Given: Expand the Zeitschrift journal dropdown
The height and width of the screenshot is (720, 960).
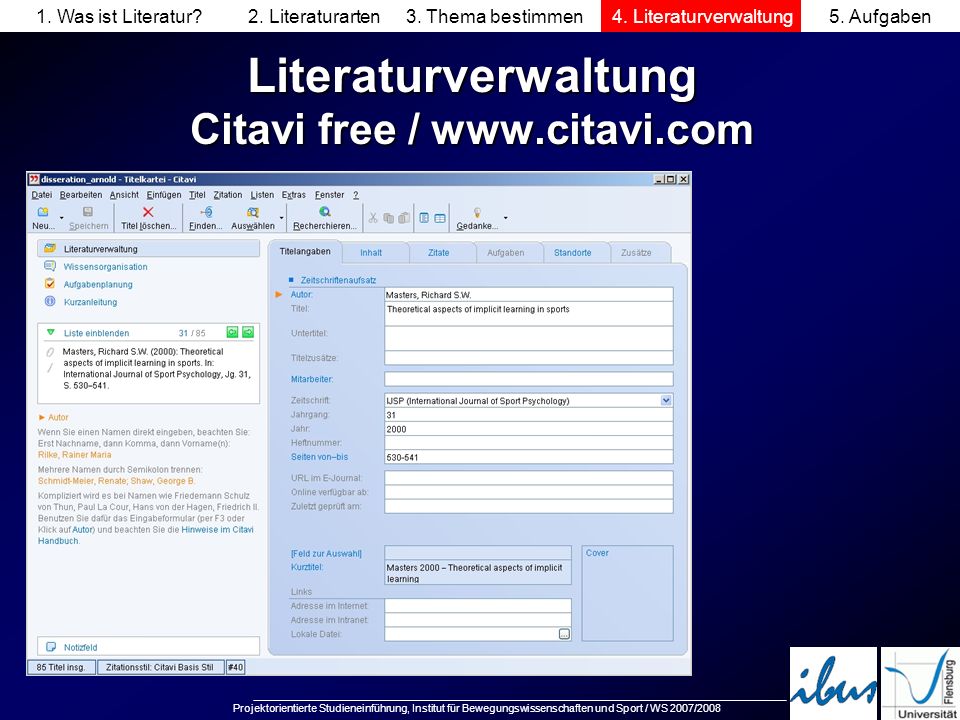Looking at the screenshot, I should [666, 400].
